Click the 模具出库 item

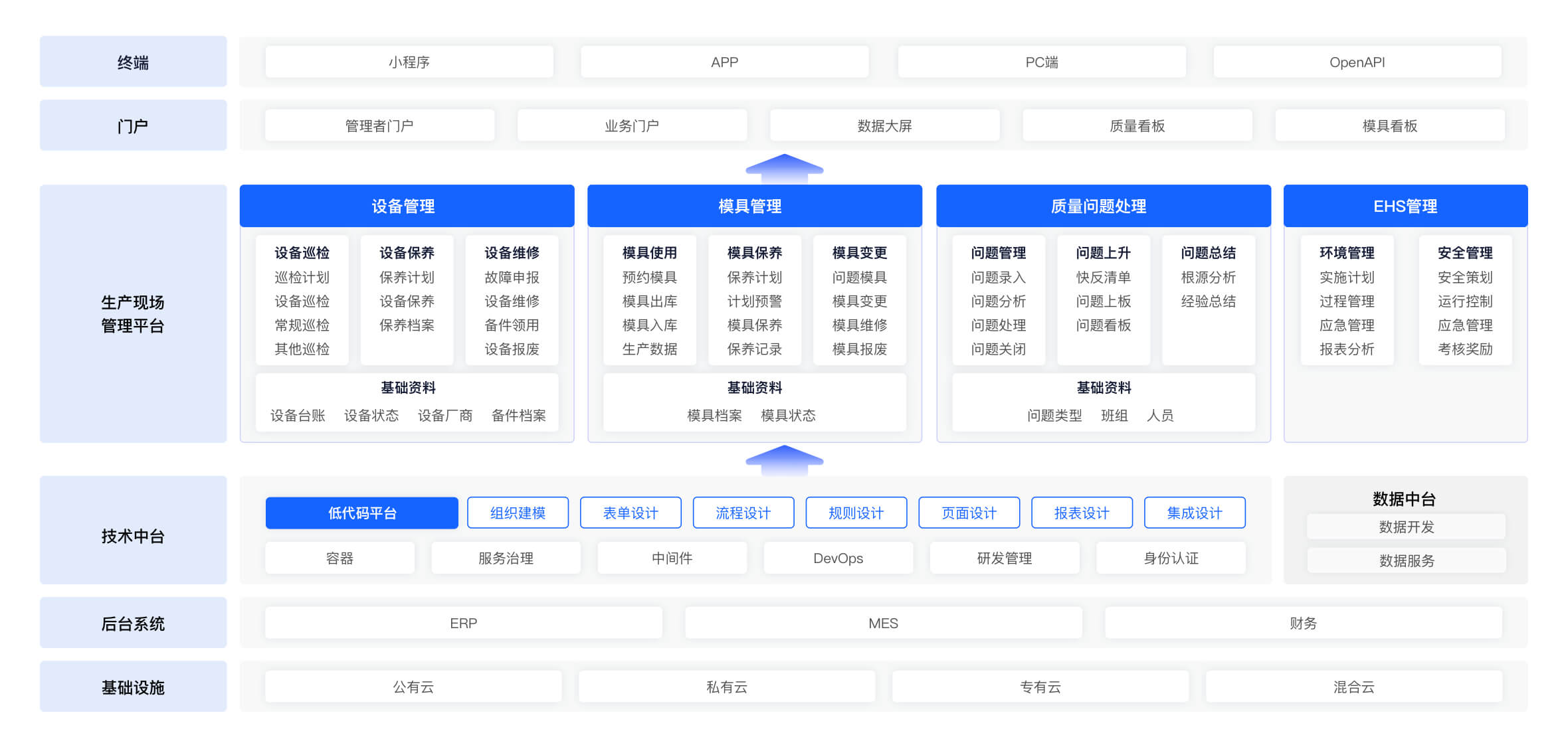tap(650, 301)
